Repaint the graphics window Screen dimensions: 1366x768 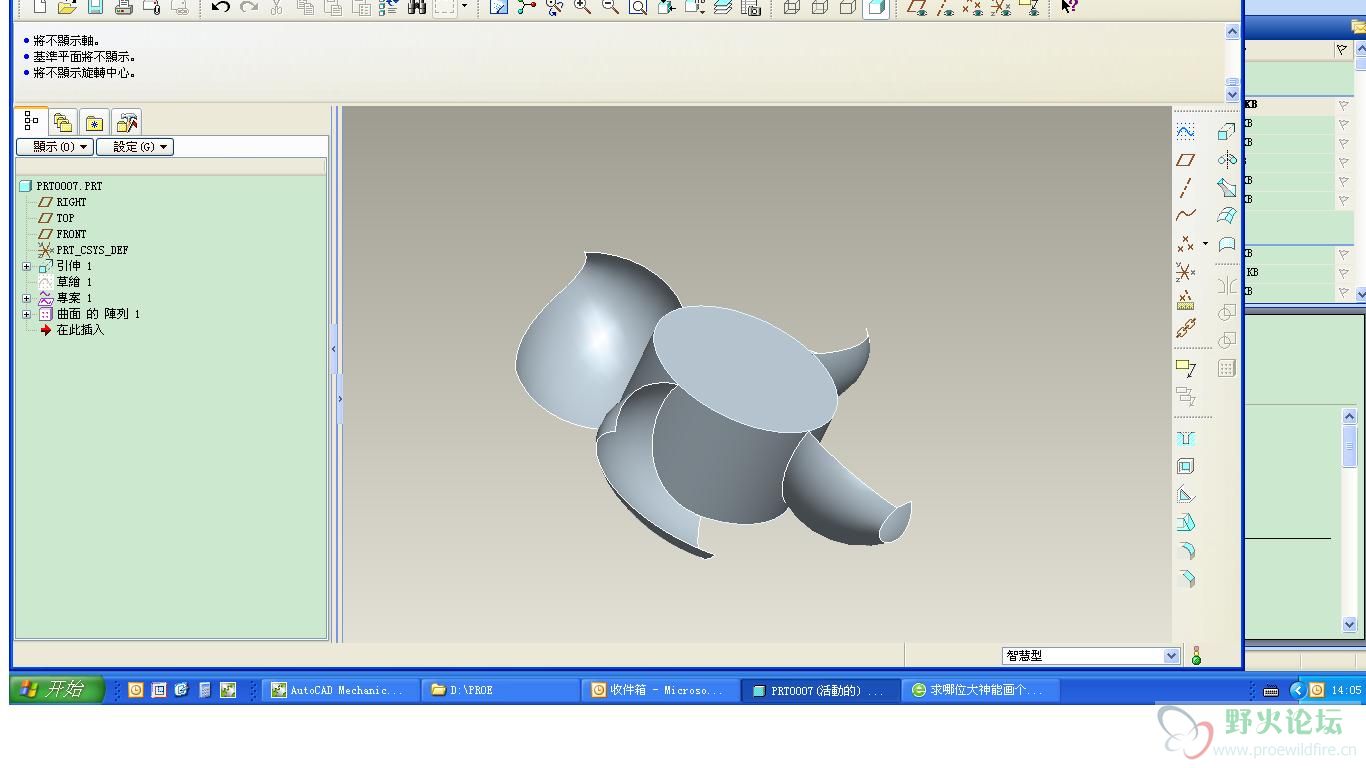tap(499, 7)
